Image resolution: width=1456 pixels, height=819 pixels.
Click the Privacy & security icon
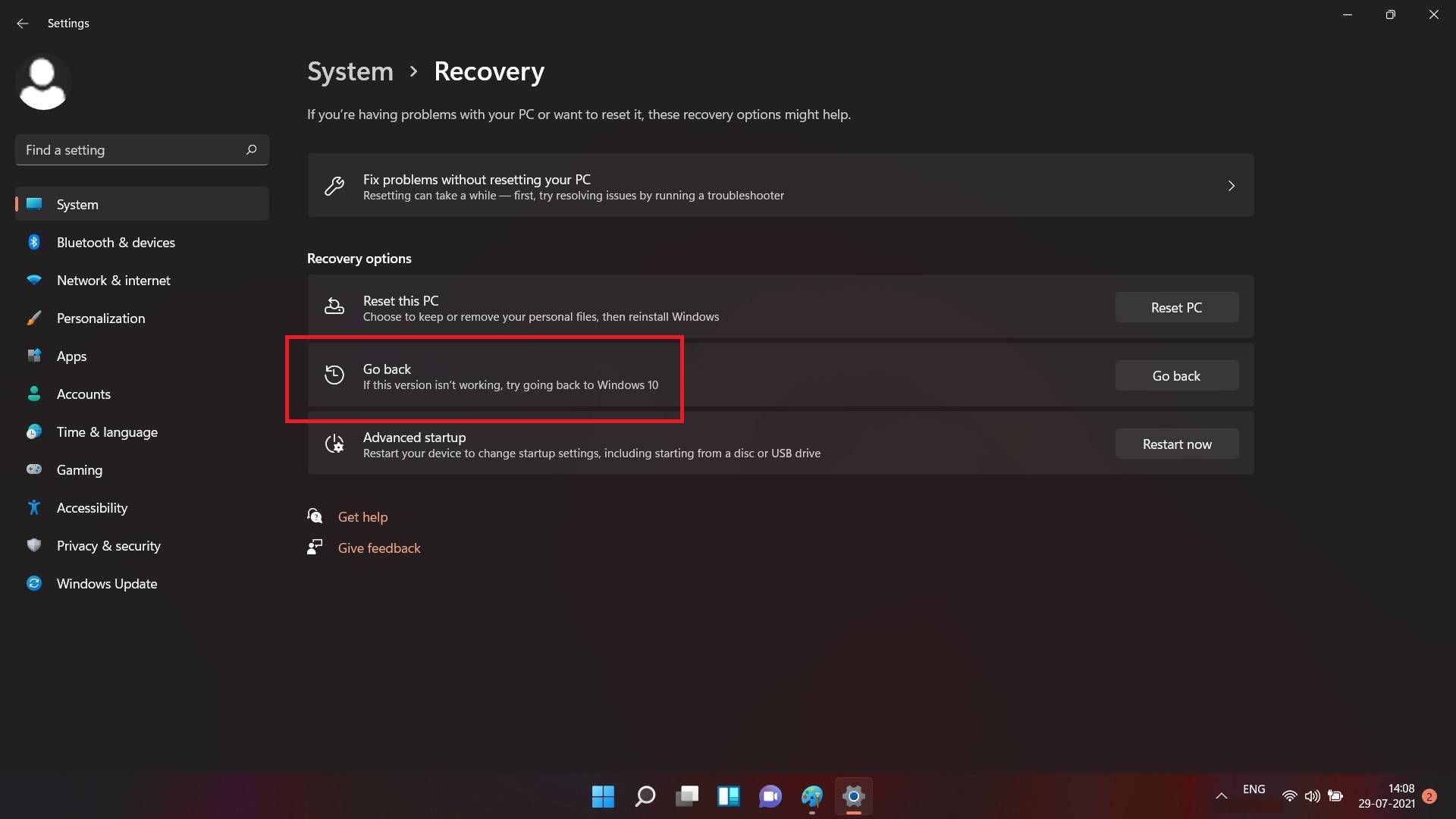tap(35, 545)
